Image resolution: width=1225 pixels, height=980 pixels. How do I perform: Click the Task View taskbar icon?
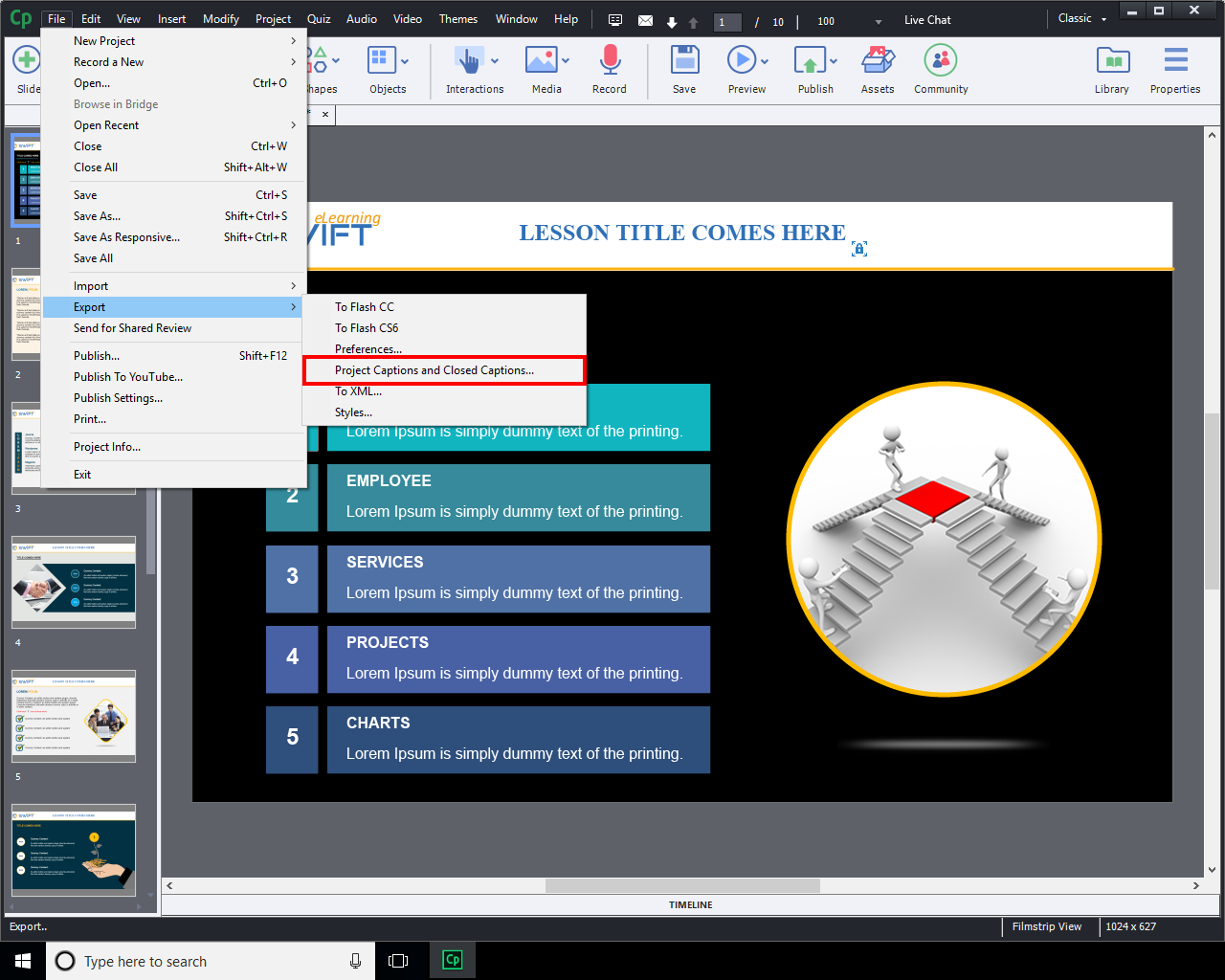pos(398,961)
